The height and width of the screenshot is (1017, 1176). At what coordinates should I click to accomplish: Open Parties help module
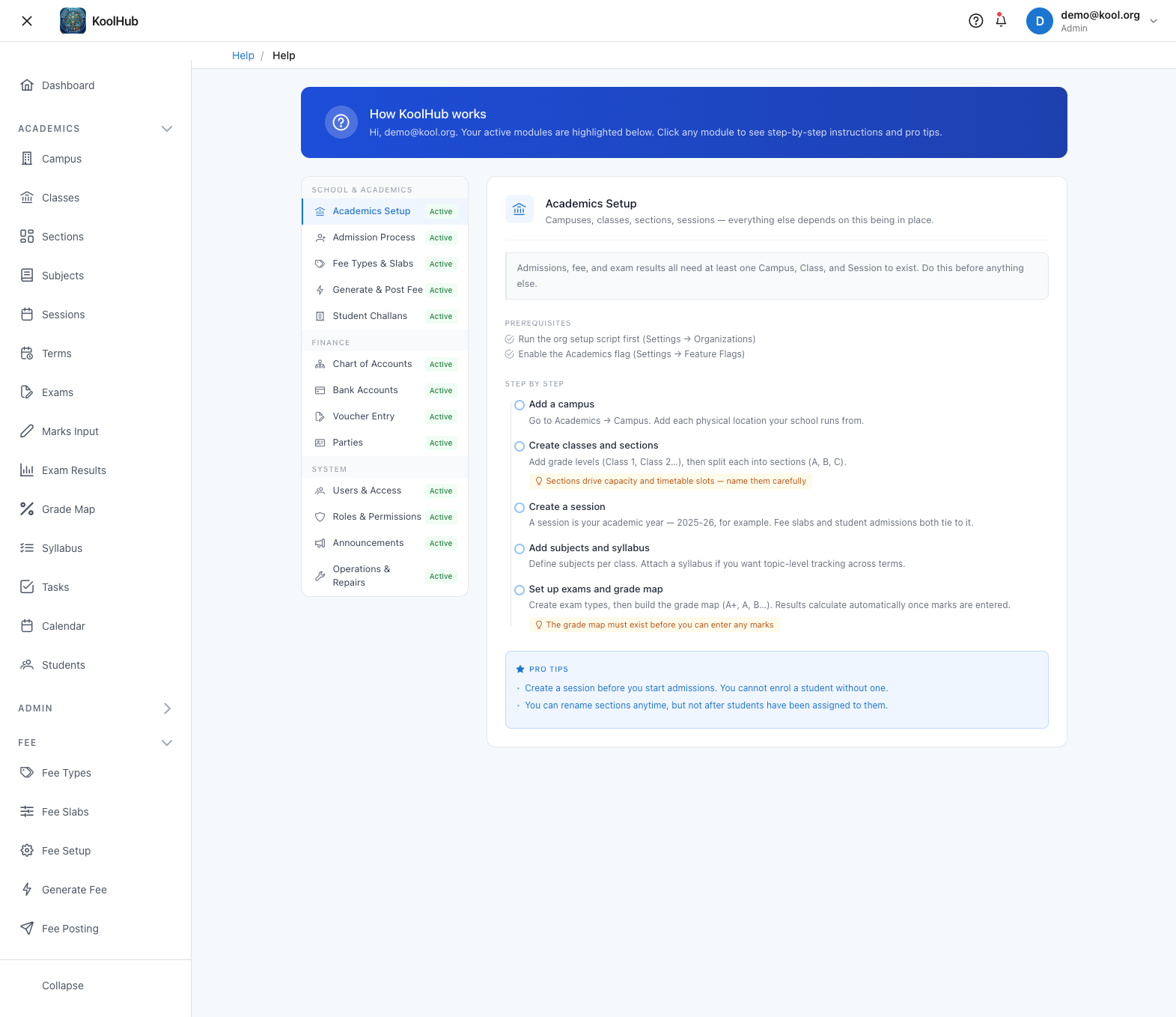(385, 443)
